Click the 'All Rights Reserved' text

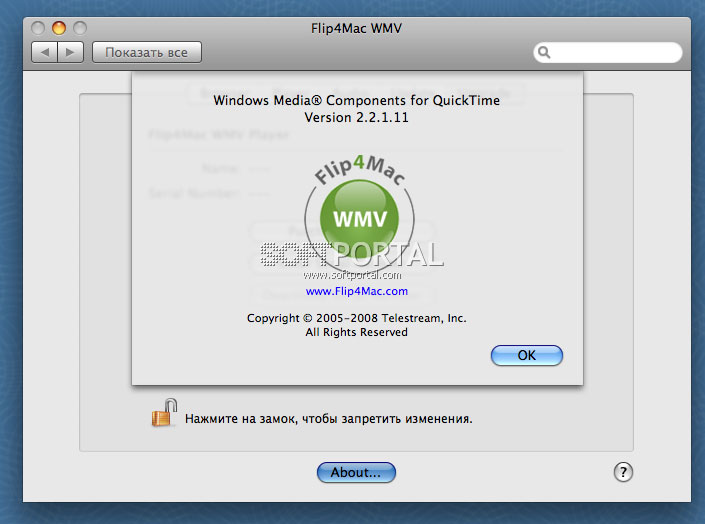(x=357, y=332)
